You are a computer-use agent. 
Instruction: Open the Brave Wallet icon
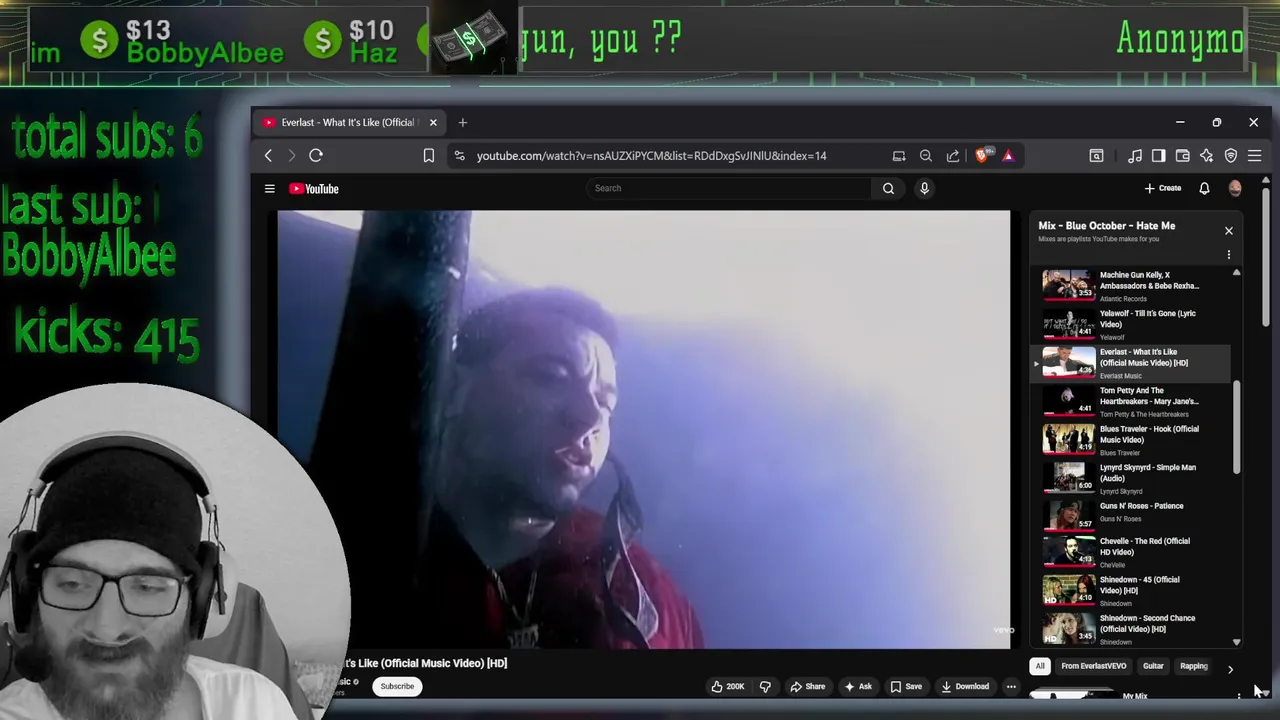1182,156
